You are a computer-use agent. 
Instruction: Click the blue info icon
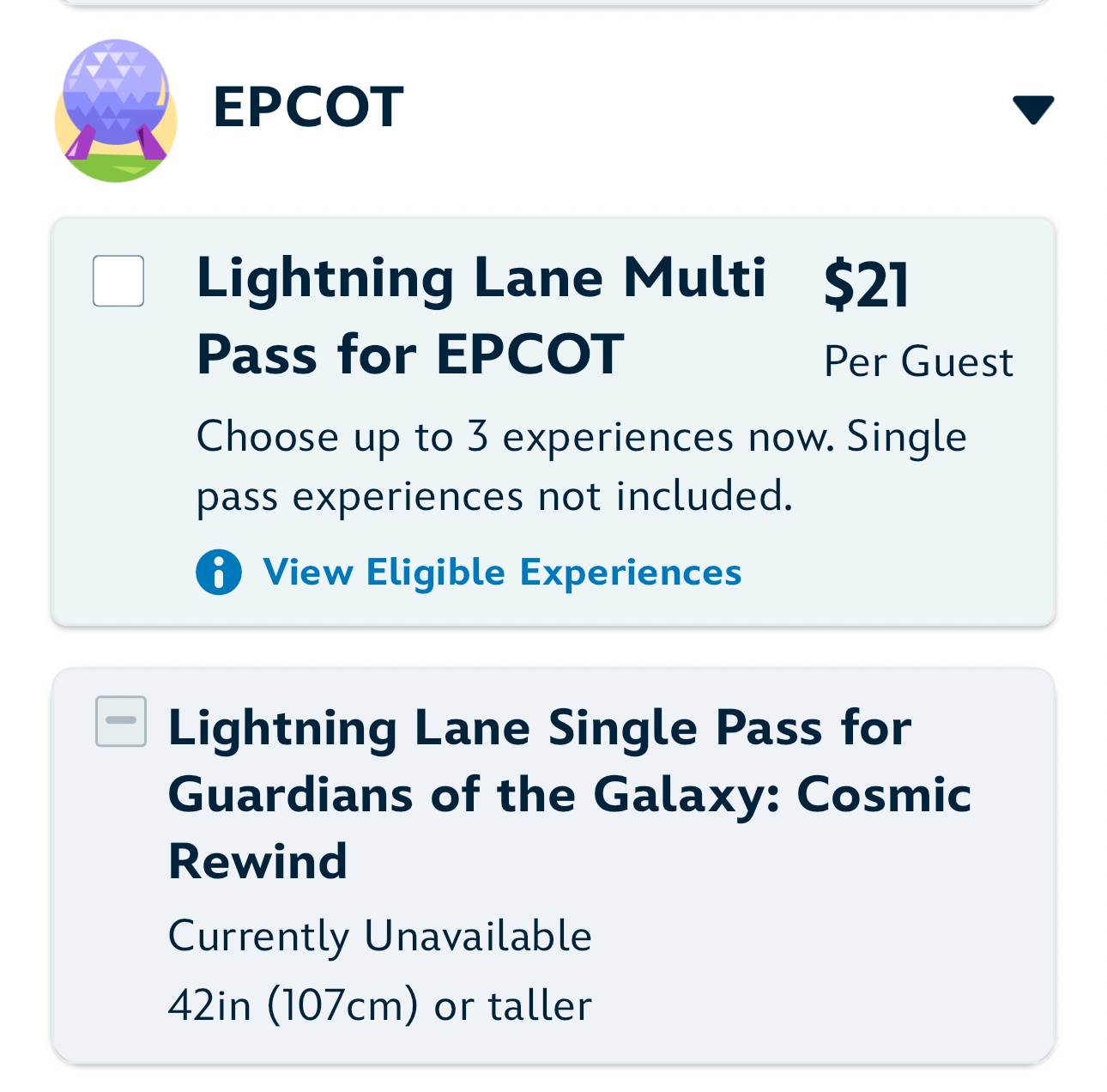(x=219, y=572)
